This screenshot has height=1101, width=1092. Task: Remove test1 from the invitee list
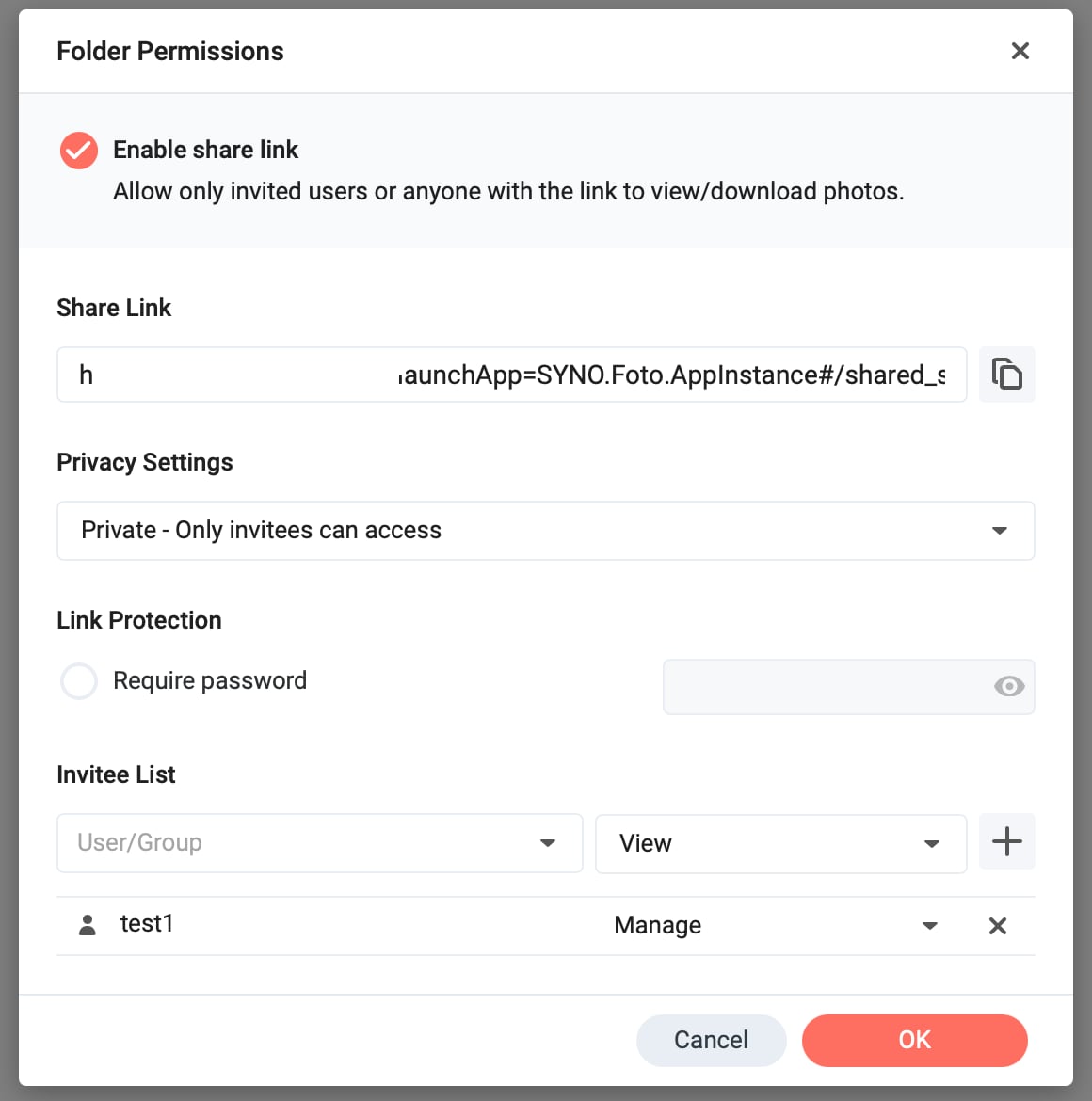(997, 925)
